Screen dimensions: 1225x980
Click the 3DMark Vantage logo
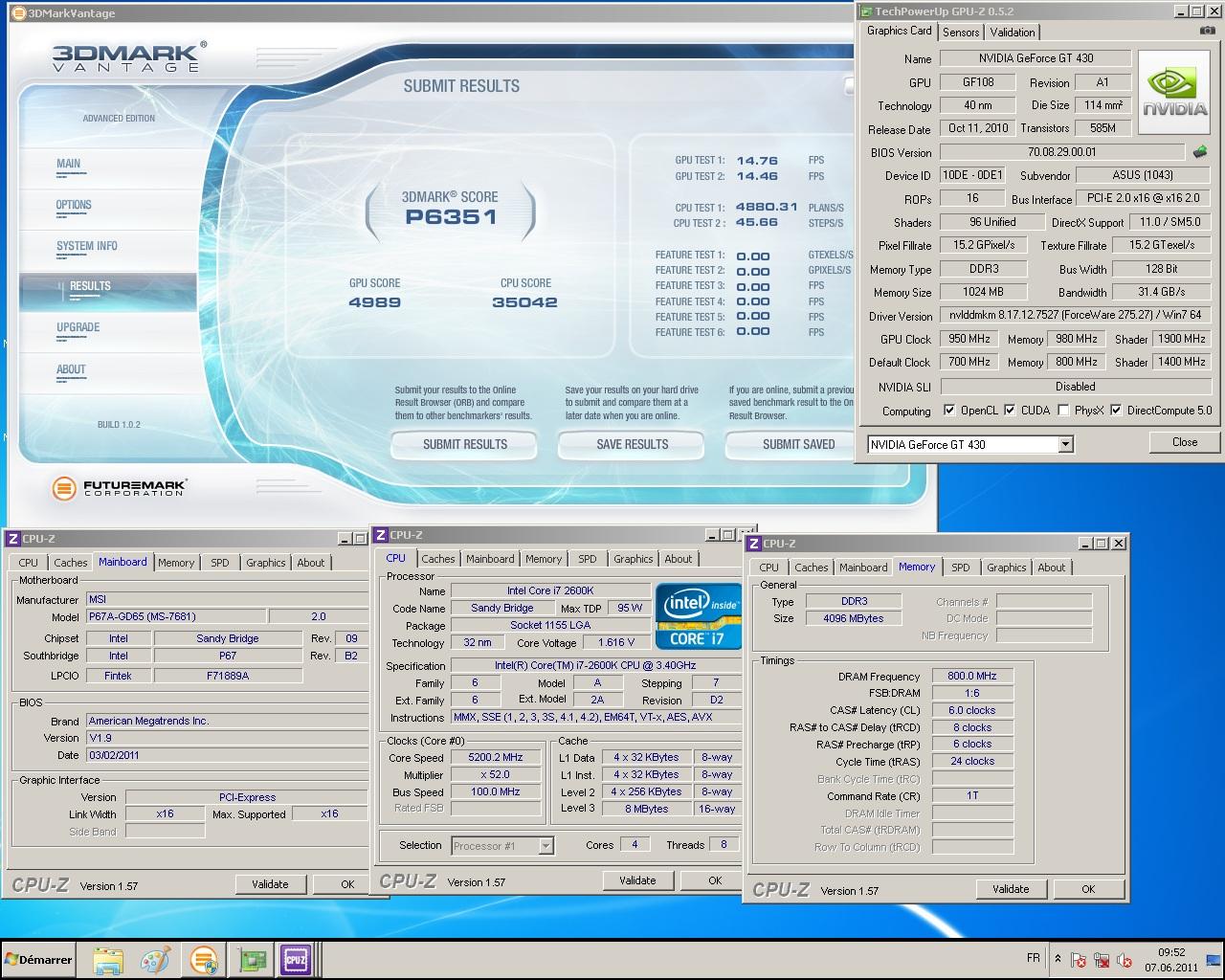click(129, 56)
